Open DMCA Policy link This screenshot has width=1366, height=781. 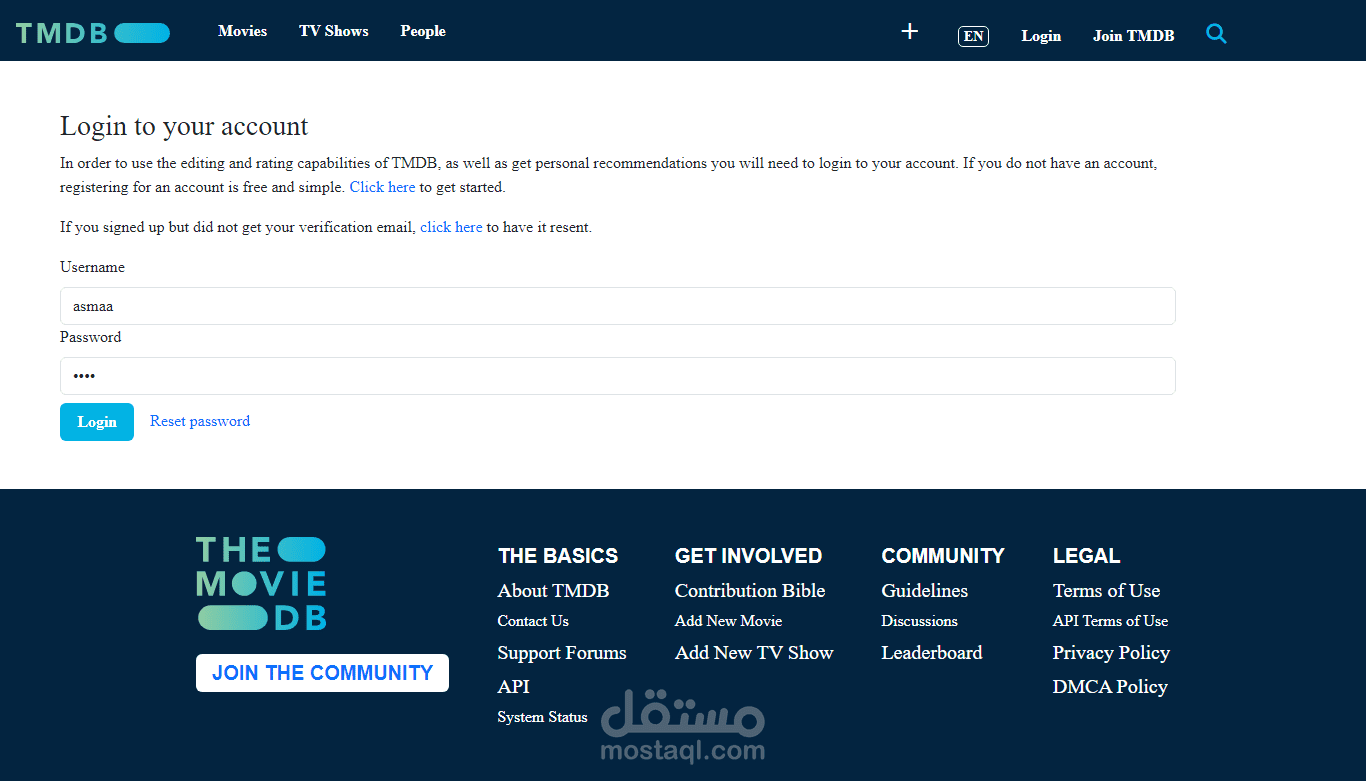coord(1110,687)
